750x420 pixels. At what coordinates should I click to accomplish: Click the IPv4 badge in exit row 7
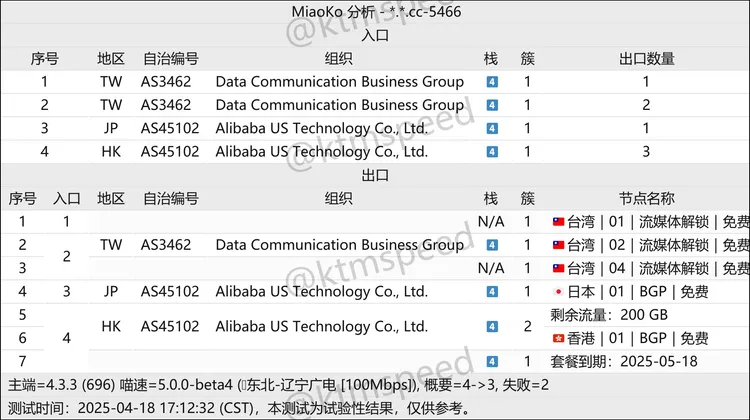(x=491, y=361)
